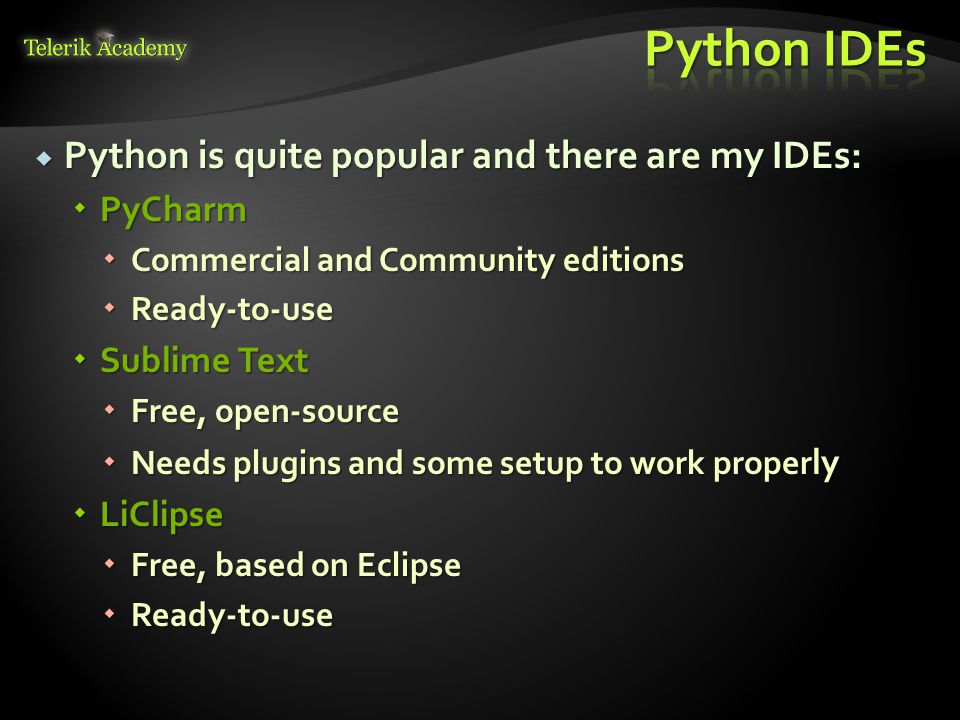Click 'Needs plugins and some setup to work properly'
Viewport: 960px width, 720px height.
point(485,463)
